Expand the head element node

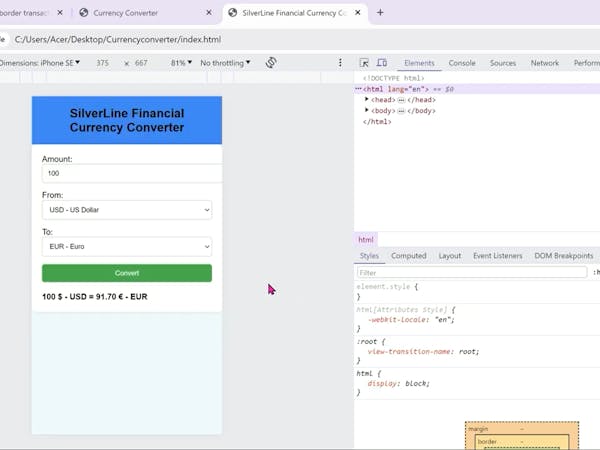pos(367,99)
